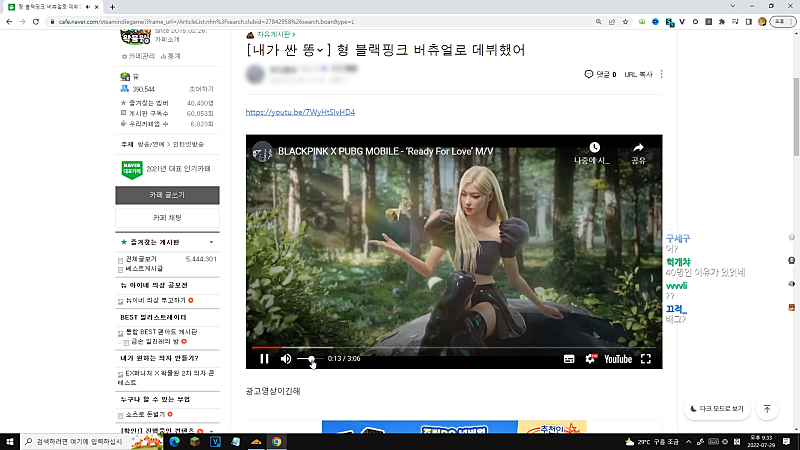The image size is (800, 450).
Task: Toggle subtitles on the video player
Action: click(x=569, y=359)
